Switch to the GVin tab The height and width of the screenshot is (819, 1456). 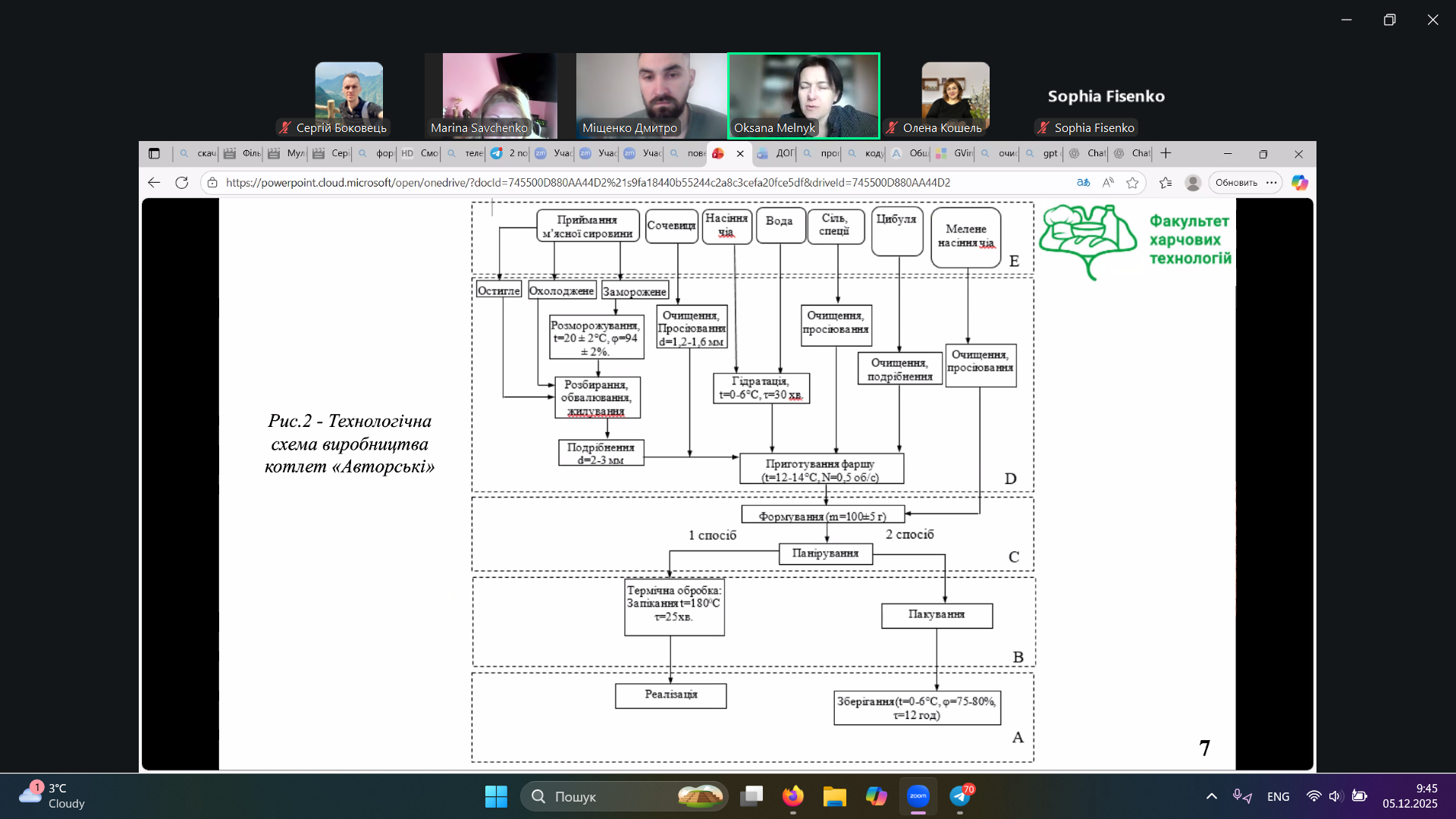click(955, 153)
